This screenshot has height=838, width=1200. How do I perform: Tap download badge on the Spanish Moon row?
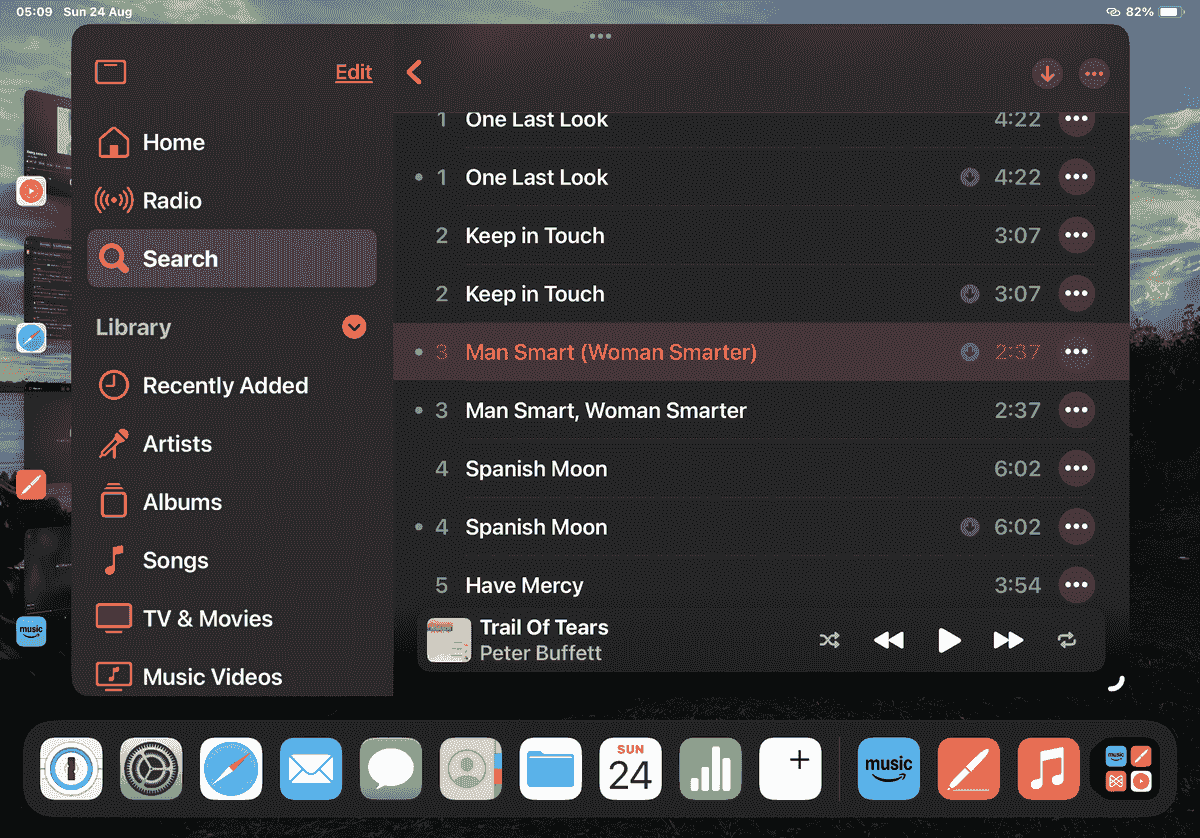click(969, 527)
